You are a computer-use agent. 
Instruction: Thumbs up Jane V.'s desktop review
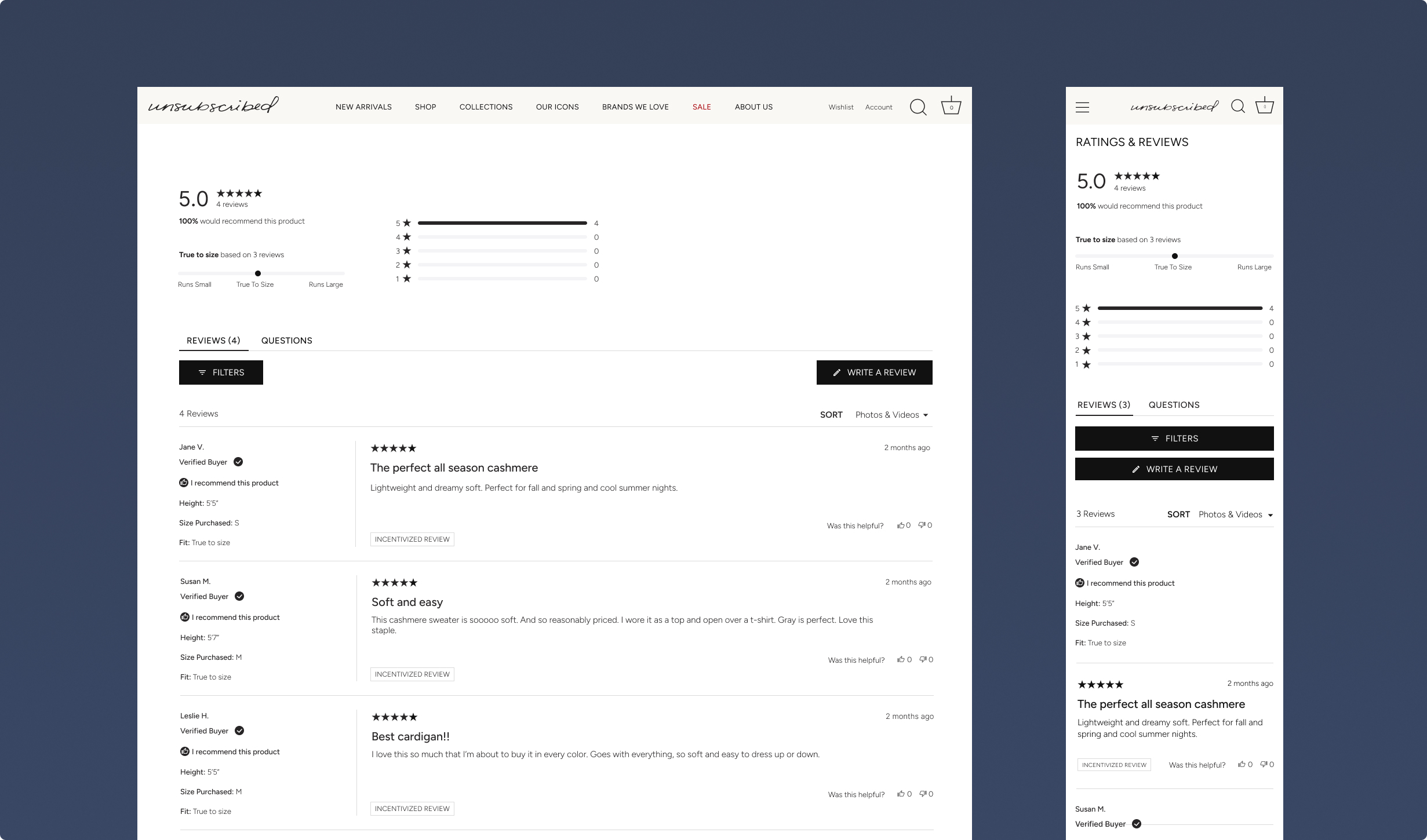point(901,525)
